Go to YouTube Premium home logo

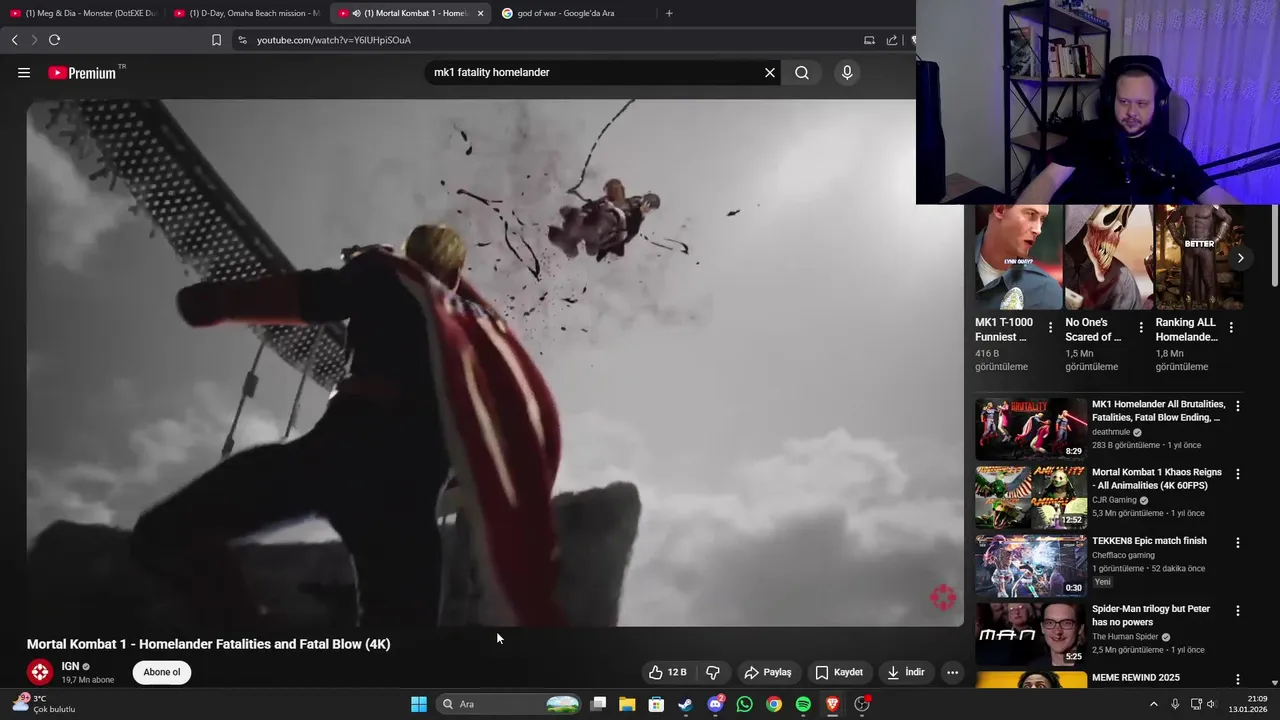[83, 73]
